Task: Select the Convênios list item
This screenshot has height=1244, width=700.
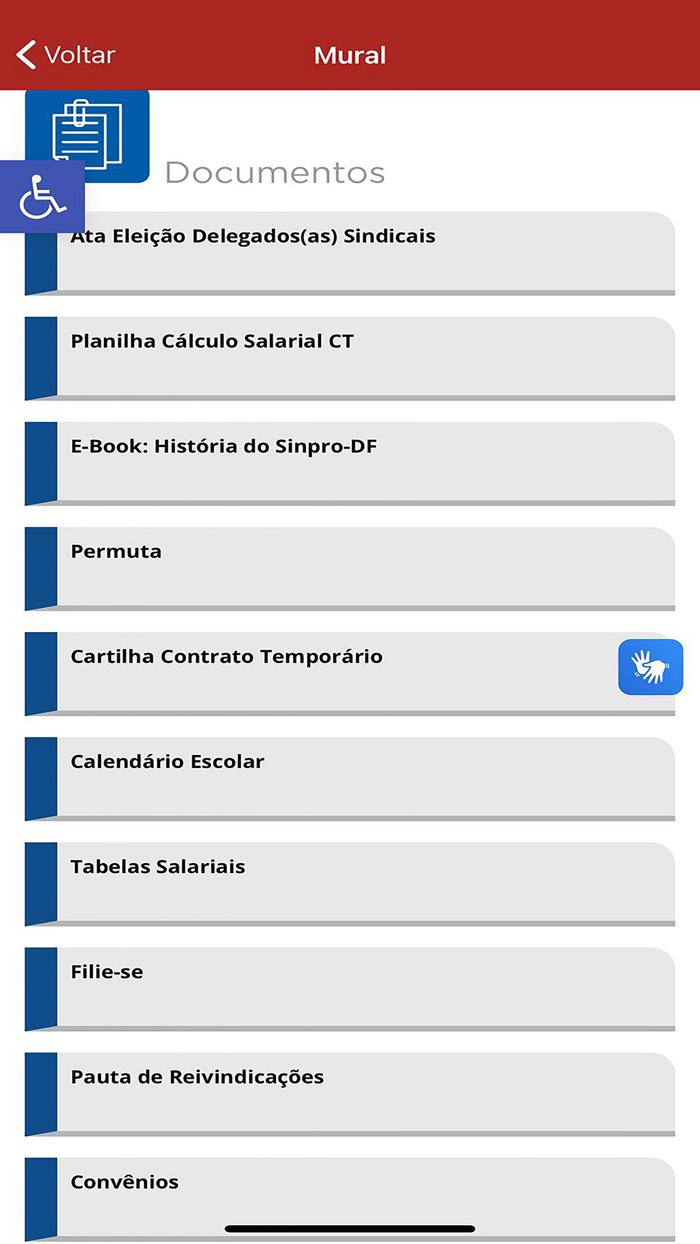Action: [350, 1190]
